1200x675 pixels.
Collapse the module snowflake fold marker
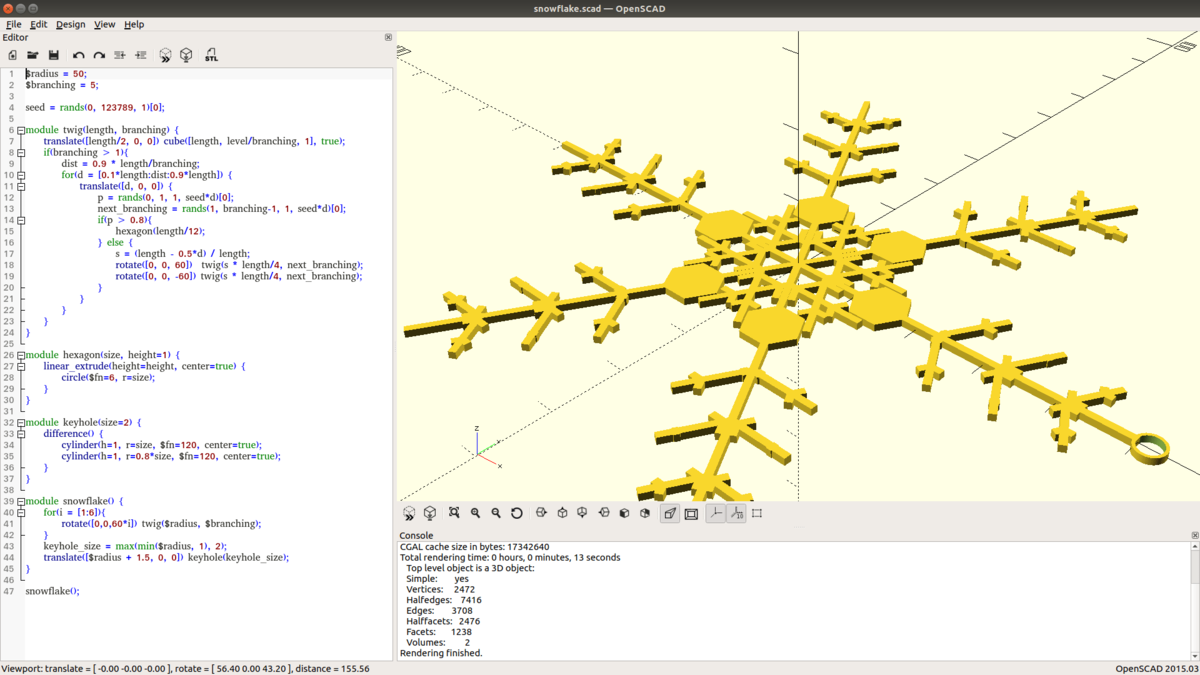[x=21, y=501]
